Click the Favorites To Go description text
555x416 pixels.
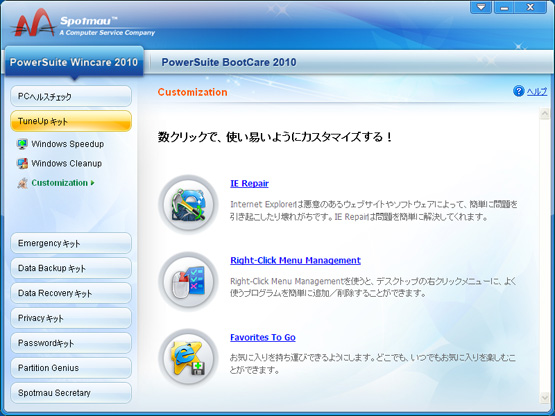tap(372, 364)
